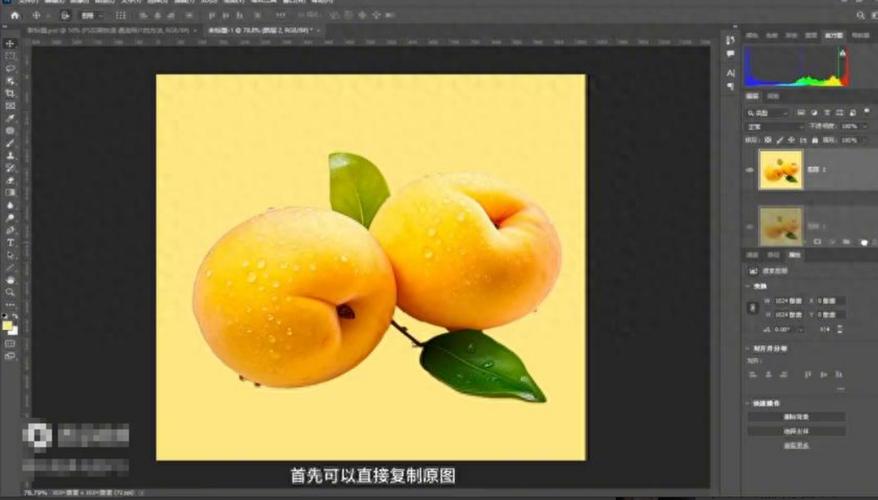The width and height of the screenshot is (878, 500).
Task: Select the Horizontal Type tool
Action: tap(10, 242)
